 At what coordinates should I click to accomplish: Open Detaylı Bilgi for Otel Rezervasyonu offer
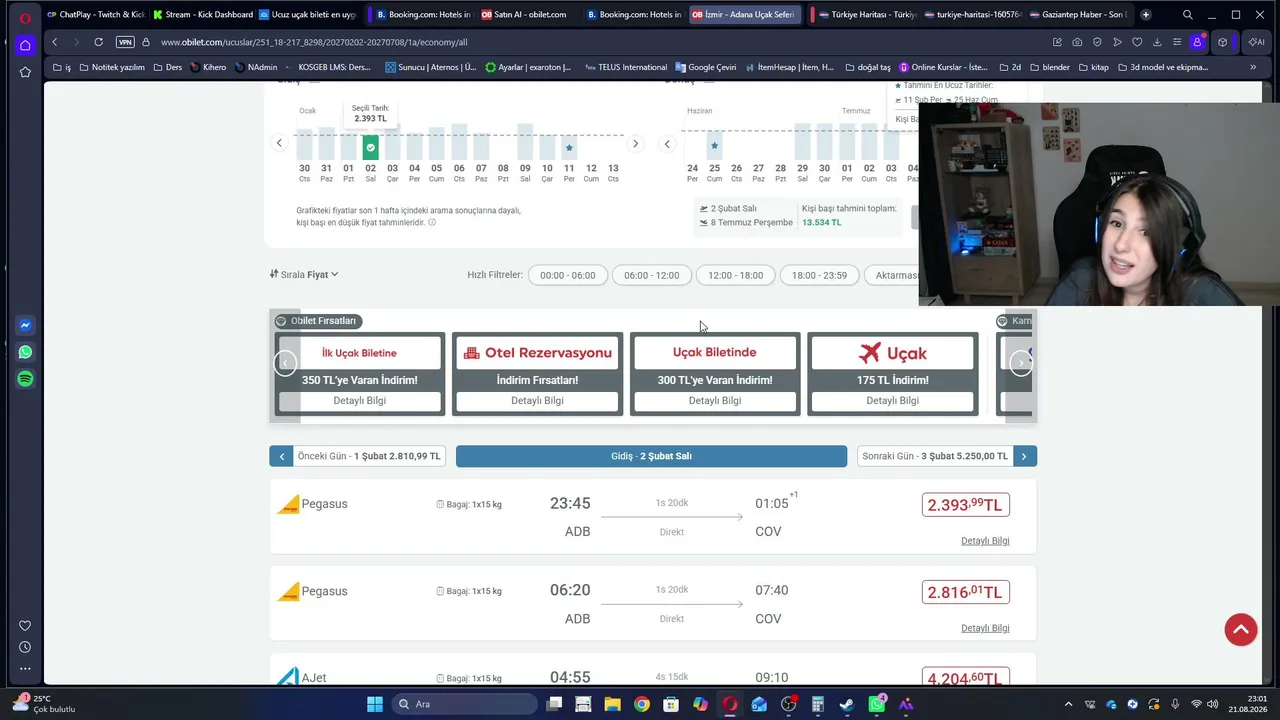pos(537,401)
